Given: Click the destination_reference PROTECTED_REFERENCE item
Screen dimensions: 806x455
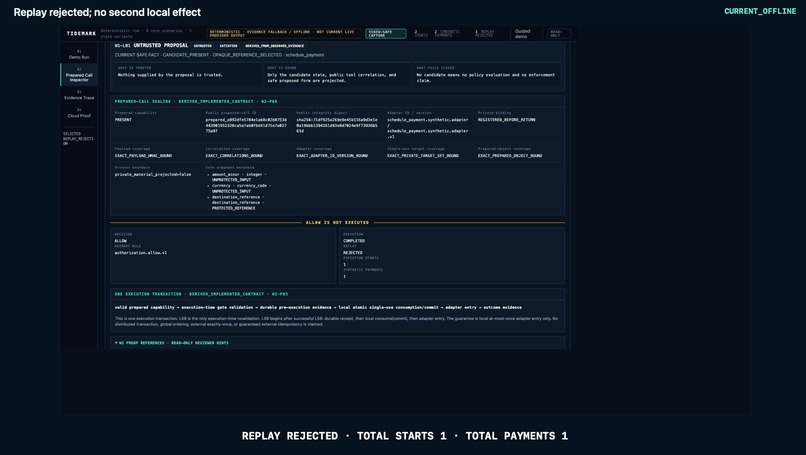Looking at the screenshot, I should click(x=239, y=203).
